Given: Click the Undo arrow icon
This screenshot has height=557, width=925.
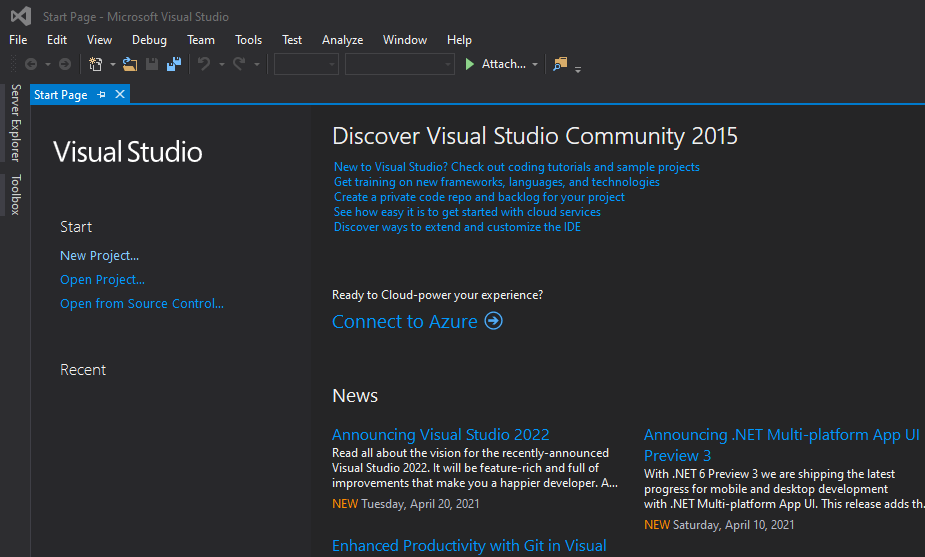Looking at the screenshot, I should click(x=204, y=64).
